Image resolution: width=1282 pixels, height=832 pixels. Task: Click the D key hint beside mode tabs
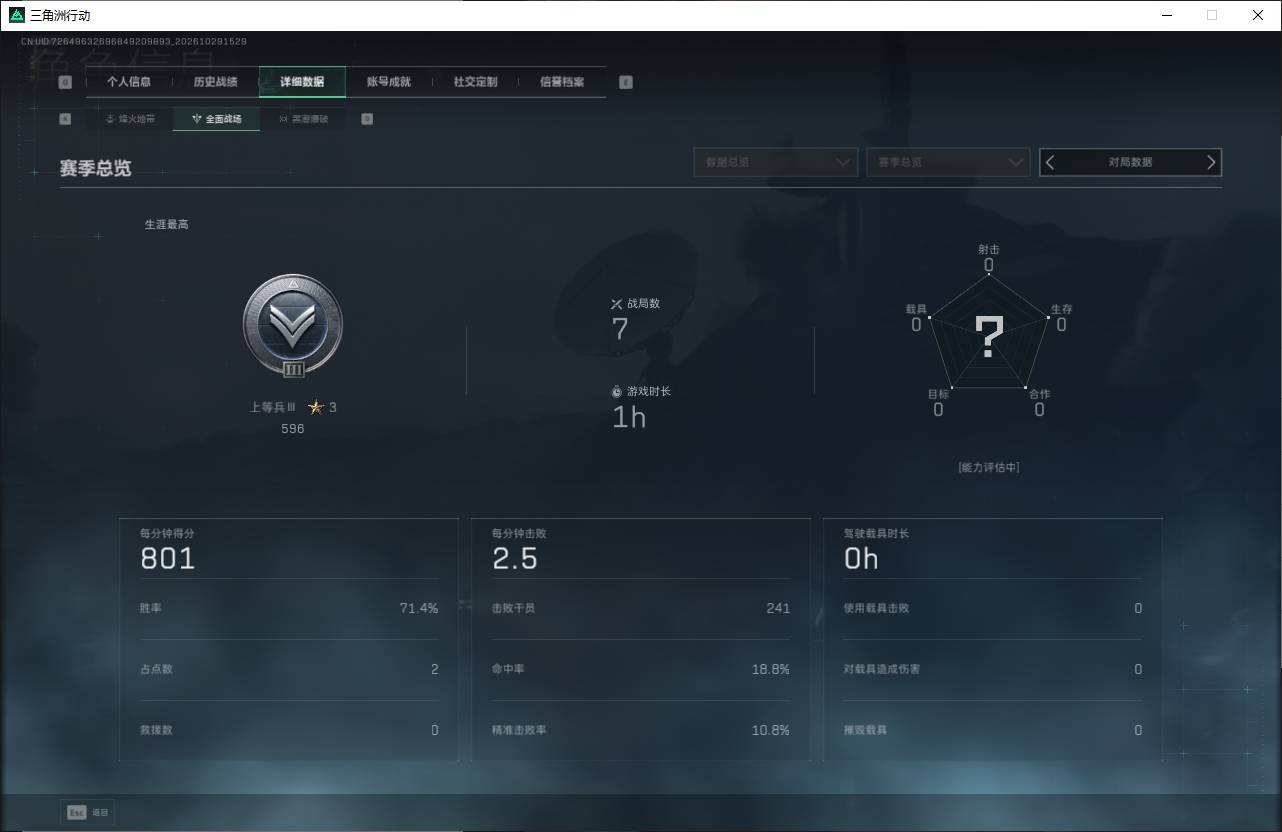tap(367, 119)
